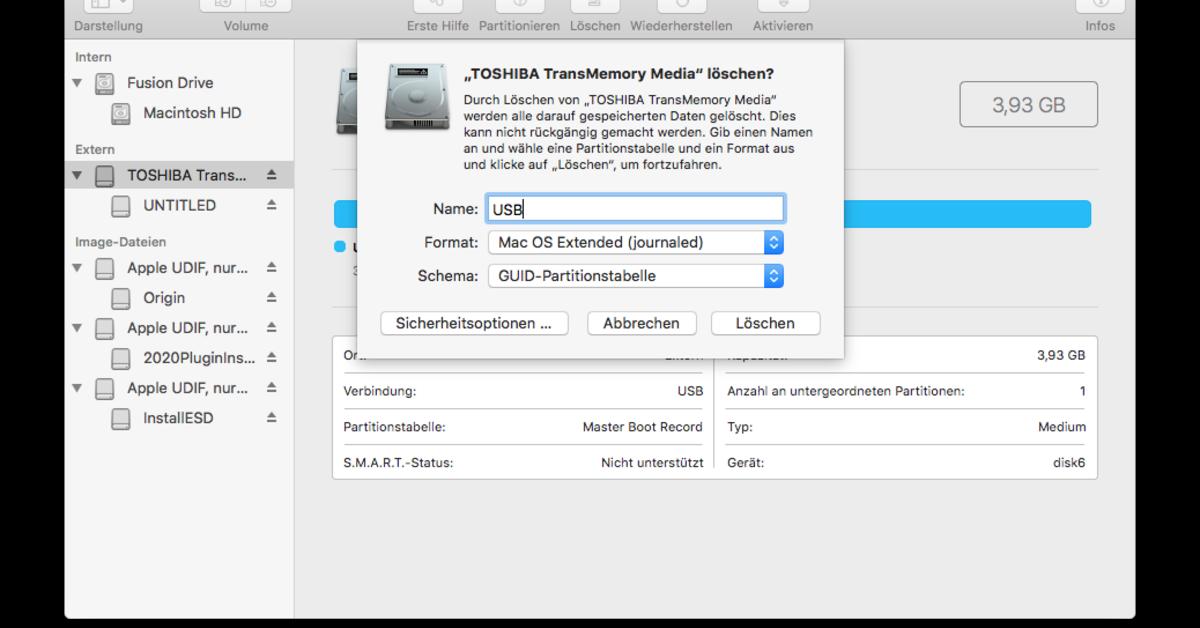The image size is (1200, 628).
Task: Click the blue disk usage bar
Action: coord(967,214)
